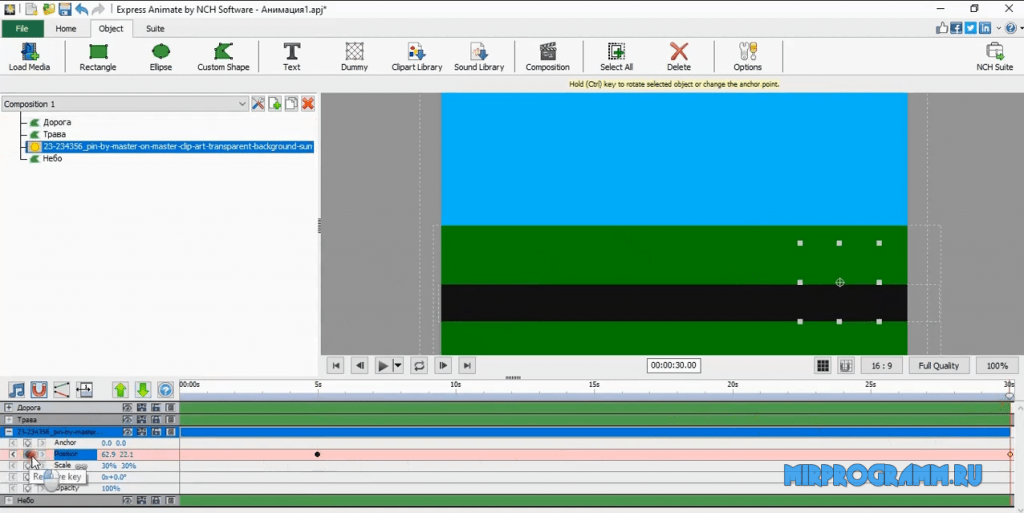Viewport: 1024px width, 513px height.
Task: Add a Dummy object
Action: coord(354,57)
